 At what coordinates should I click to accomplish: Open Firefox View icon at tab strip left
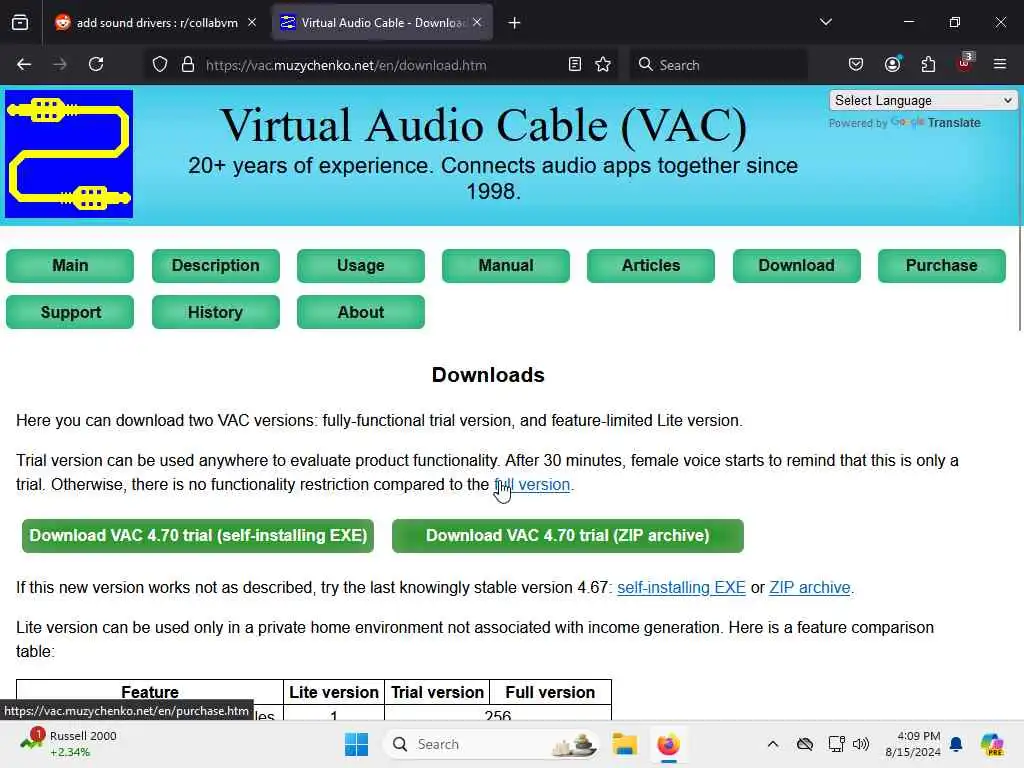pyautogui.click(x=20, y=23)
